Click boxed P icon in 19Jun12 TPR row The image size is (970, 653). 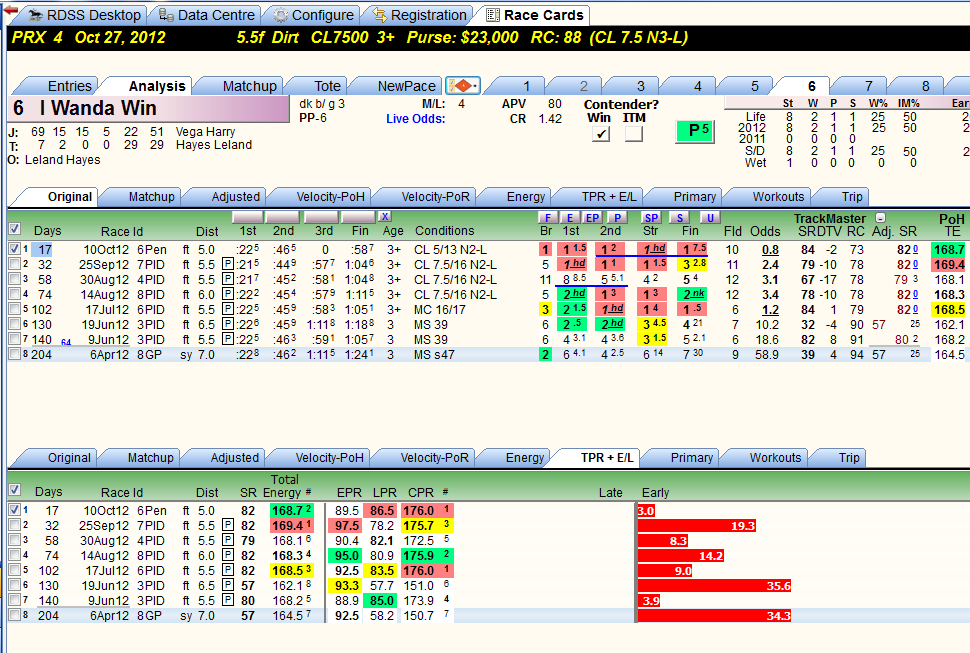[228, 586]
